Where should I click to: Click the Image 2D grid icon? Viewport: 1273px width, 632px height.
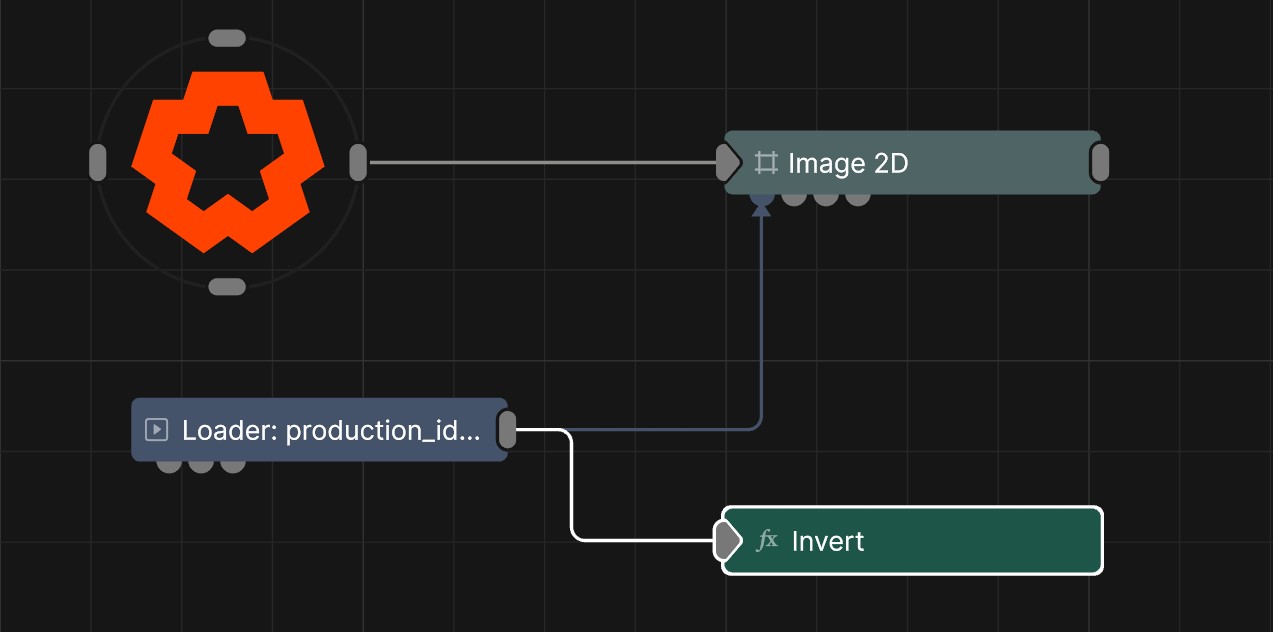[766, 162]
